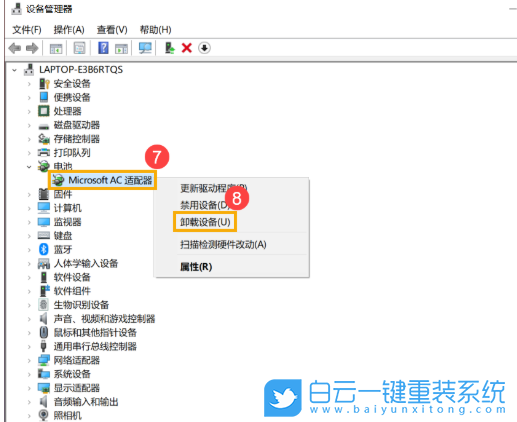The image size is (517, 422).
Task: Open the 文件(F) menu
Action: point(27,30)
